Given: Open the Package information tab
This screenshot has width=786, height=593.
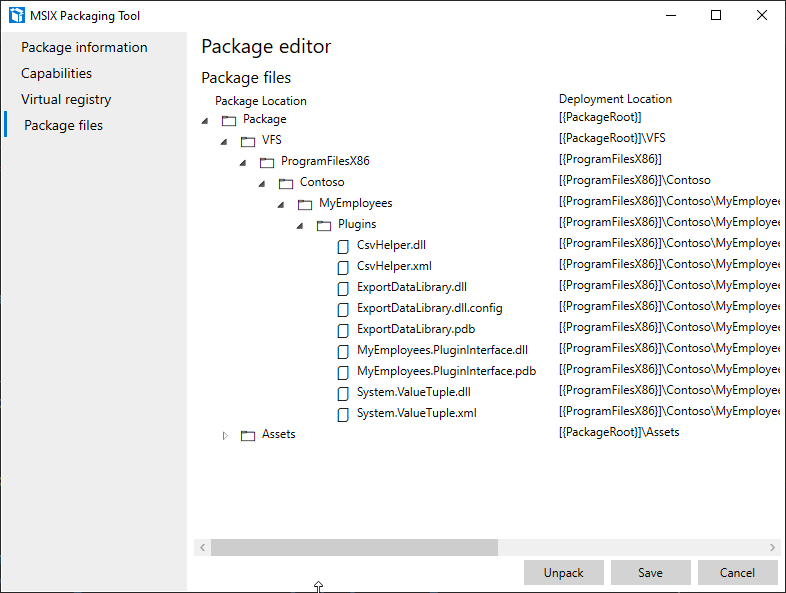Looking at the screenshot, I should click(x=84, y=48).
